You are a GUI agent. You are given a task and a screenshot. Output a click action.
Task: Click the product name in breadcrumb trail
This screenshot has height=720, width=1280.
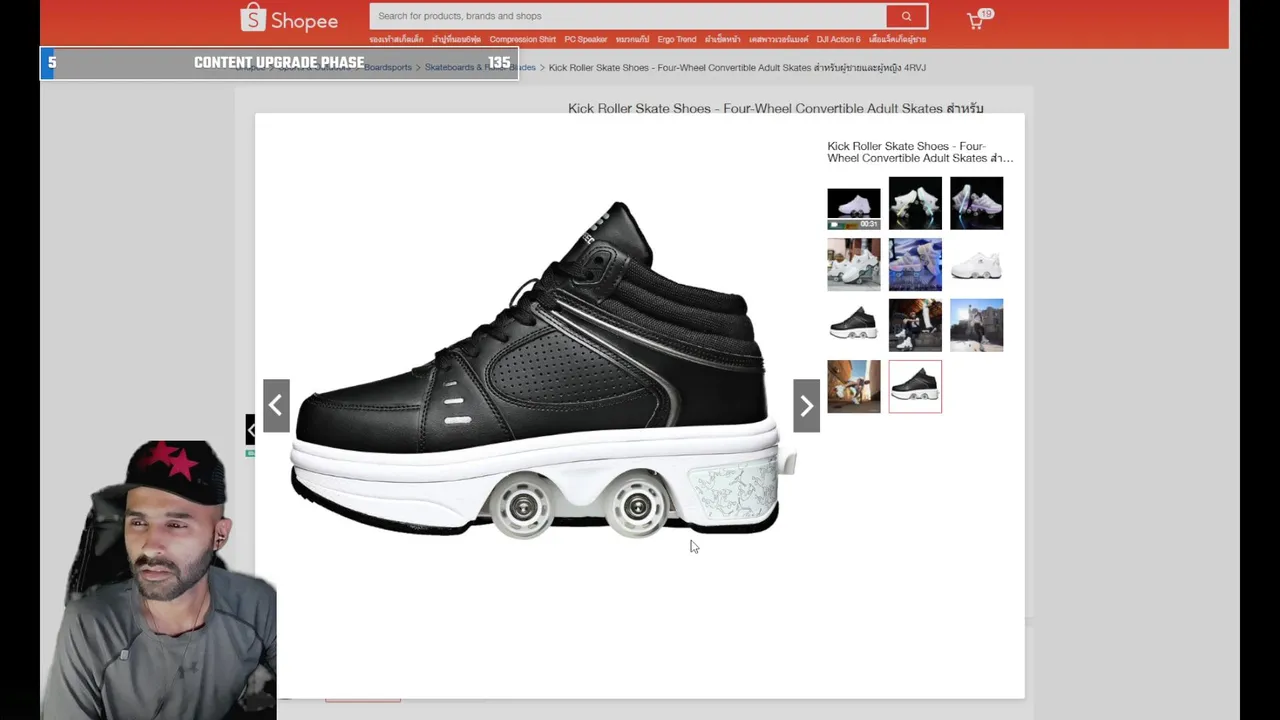click(737, 67)
